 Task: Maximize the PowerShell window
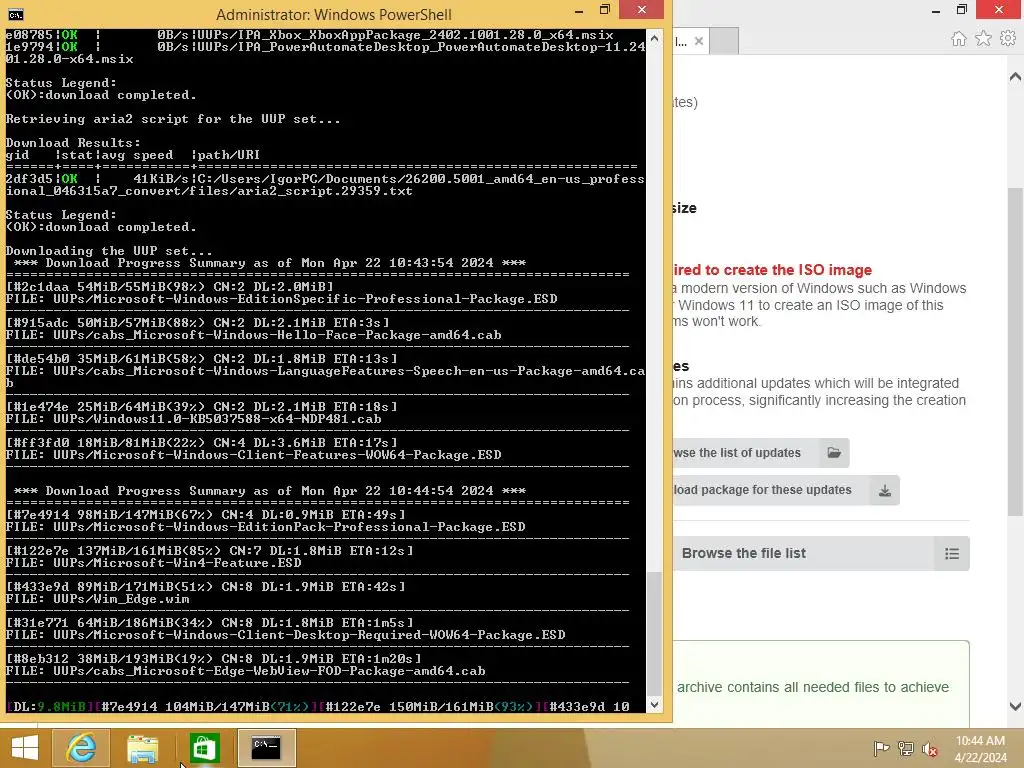tap(605, 10)
